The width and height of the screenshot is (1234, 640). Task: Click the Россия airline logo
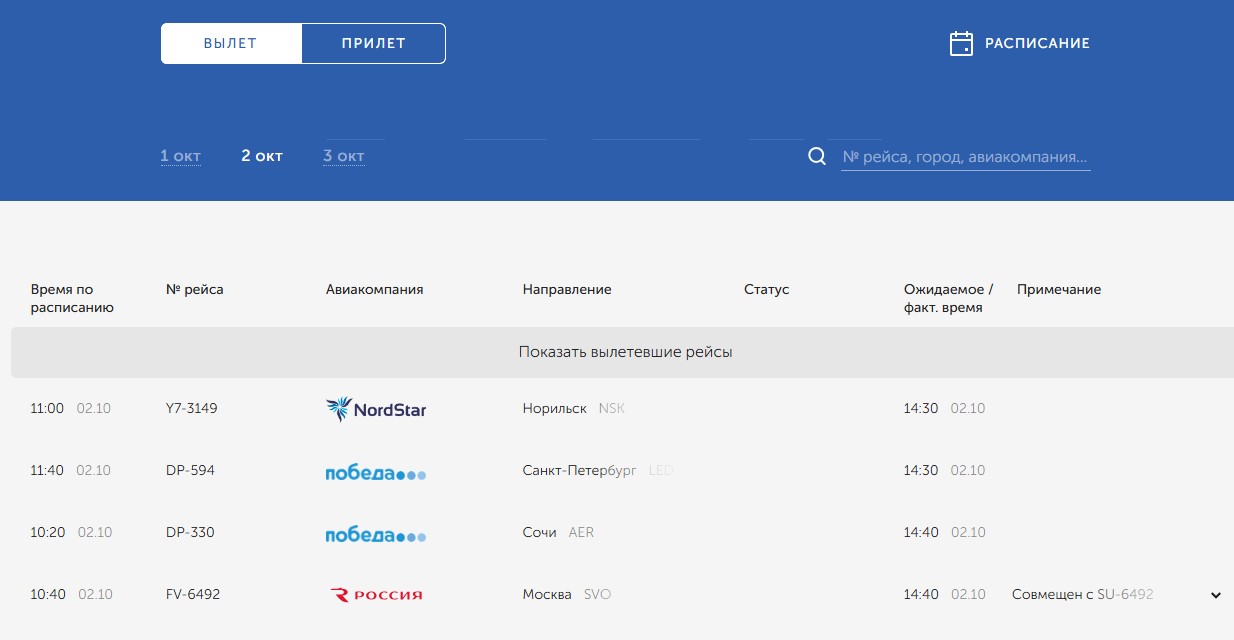376,595
